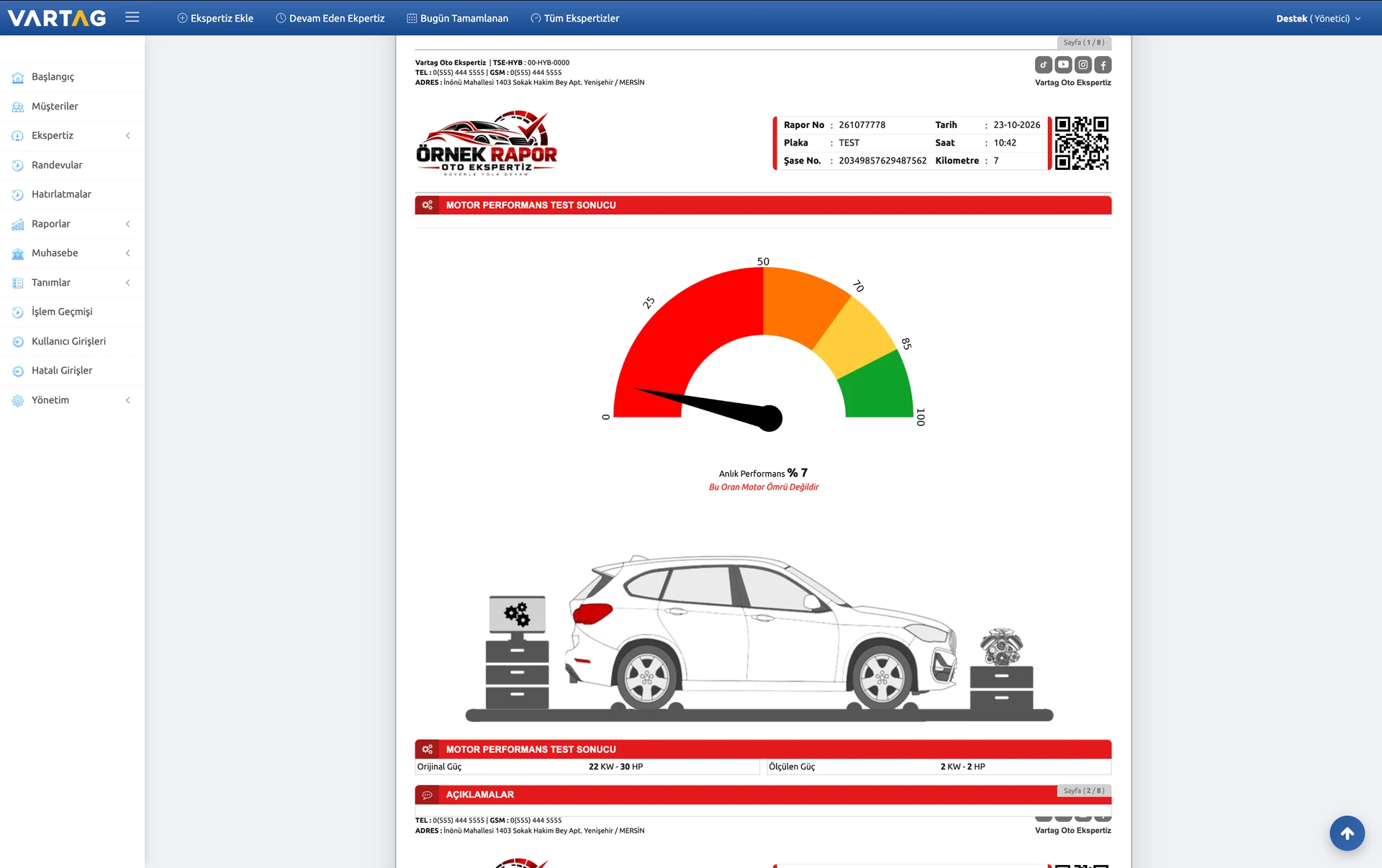Image resolution: width=1382 pixels, height=868 pixels.
Task: Click the ÖRNEK RAPOR logo image
Action: click(x=487, y=143)
